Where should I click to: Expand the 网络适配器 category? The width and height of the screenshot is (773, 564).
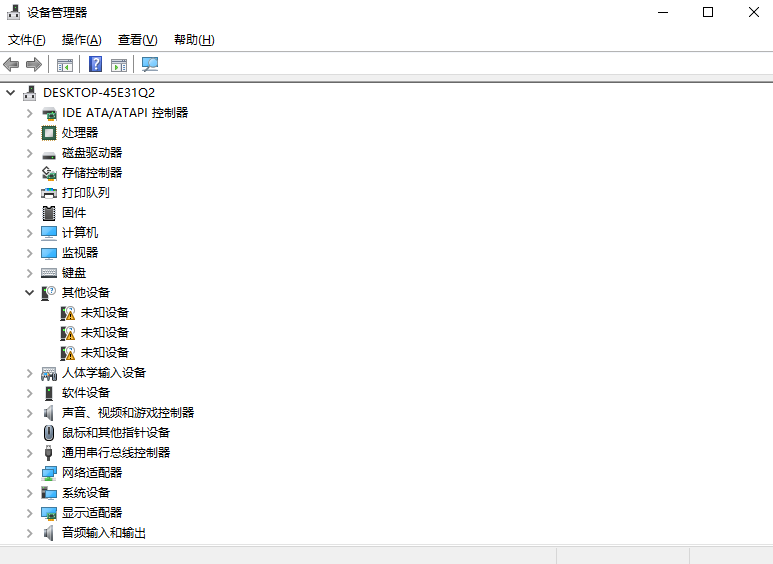click(x=29, y=472)
